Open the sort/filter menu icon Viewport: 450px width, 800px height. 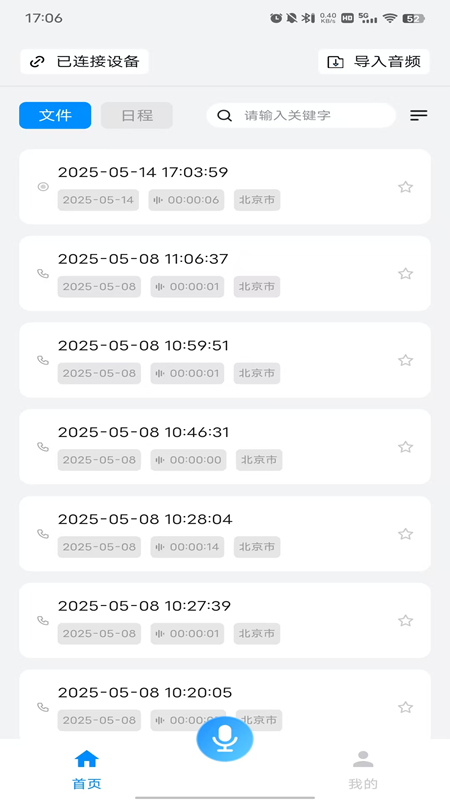point(419,115)
